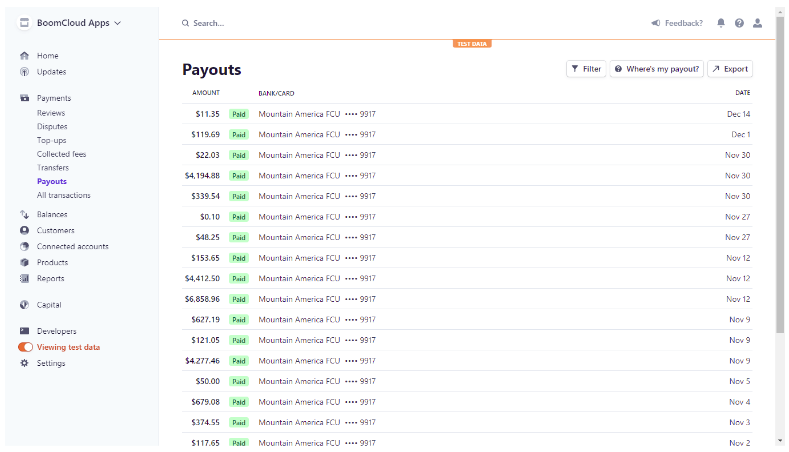Click the Export button
The image size is (789, 452).
coord(730,69)
